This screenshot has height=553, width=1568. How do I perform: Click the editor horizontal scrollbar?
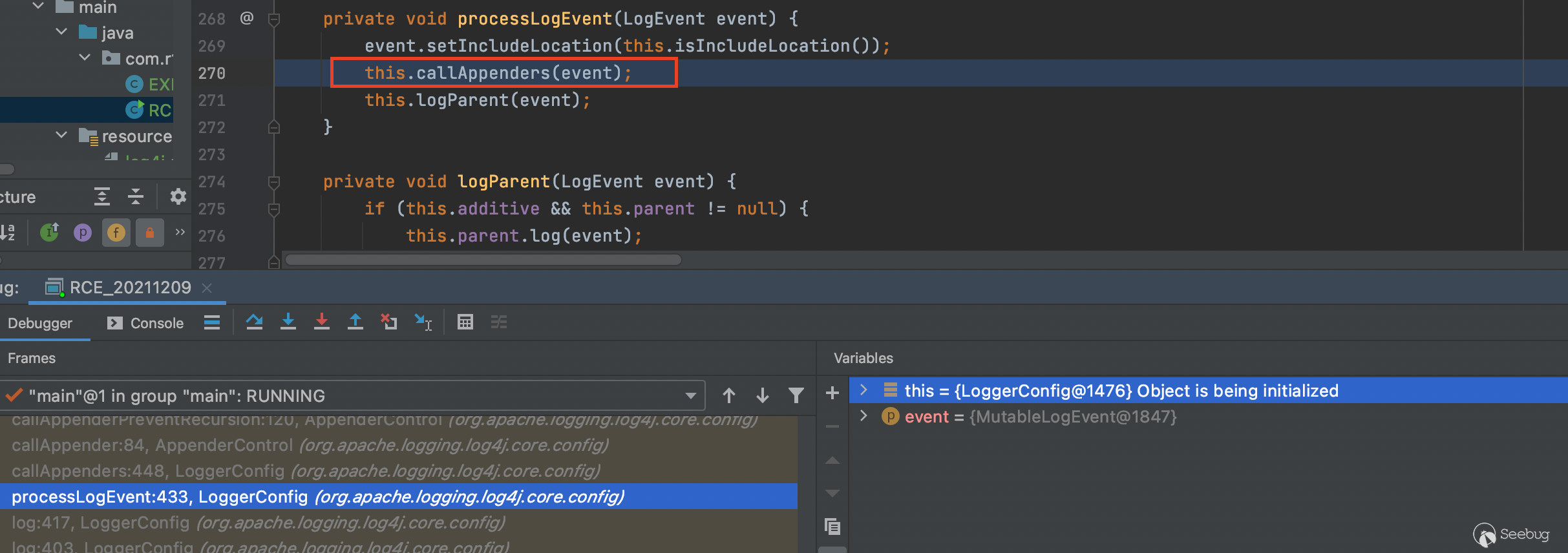click(x=483, y=260)
